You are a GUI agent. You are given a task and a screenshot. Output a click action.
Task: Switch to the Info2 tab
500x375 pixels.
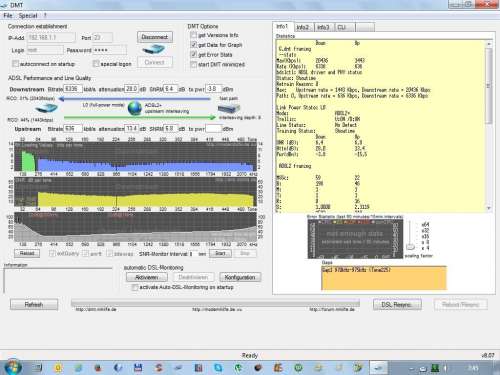303,27
